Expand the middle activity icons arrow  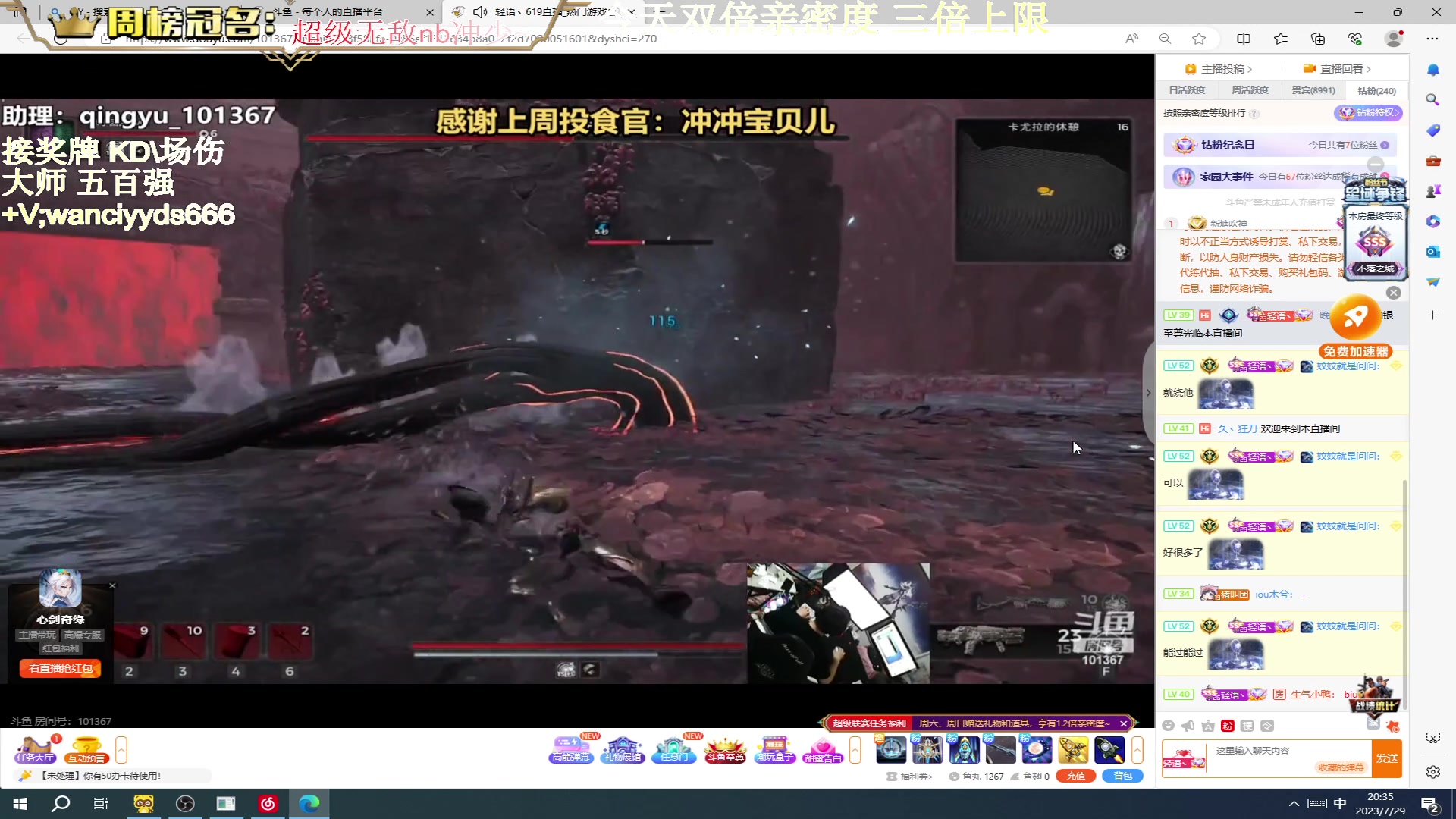tap(855, 750)
